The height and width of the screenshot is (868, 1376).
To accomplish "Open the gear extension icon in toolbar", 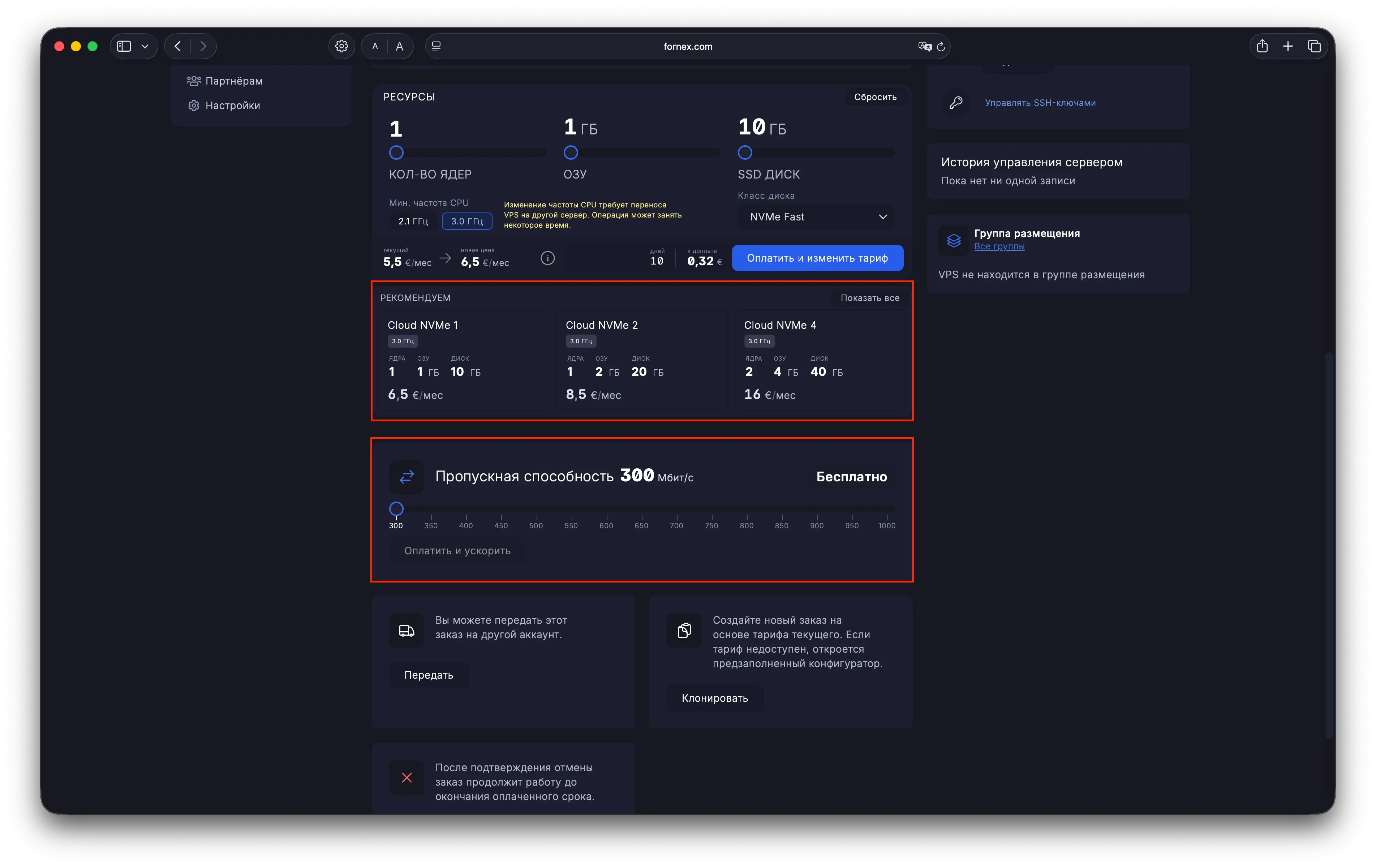I will pos(342,46).
